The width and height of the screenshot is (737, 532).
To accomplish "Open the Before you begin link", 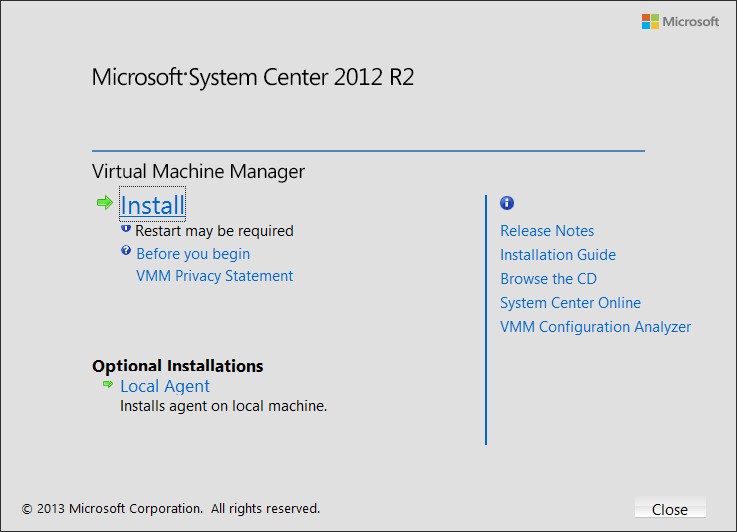I will 193,254.
